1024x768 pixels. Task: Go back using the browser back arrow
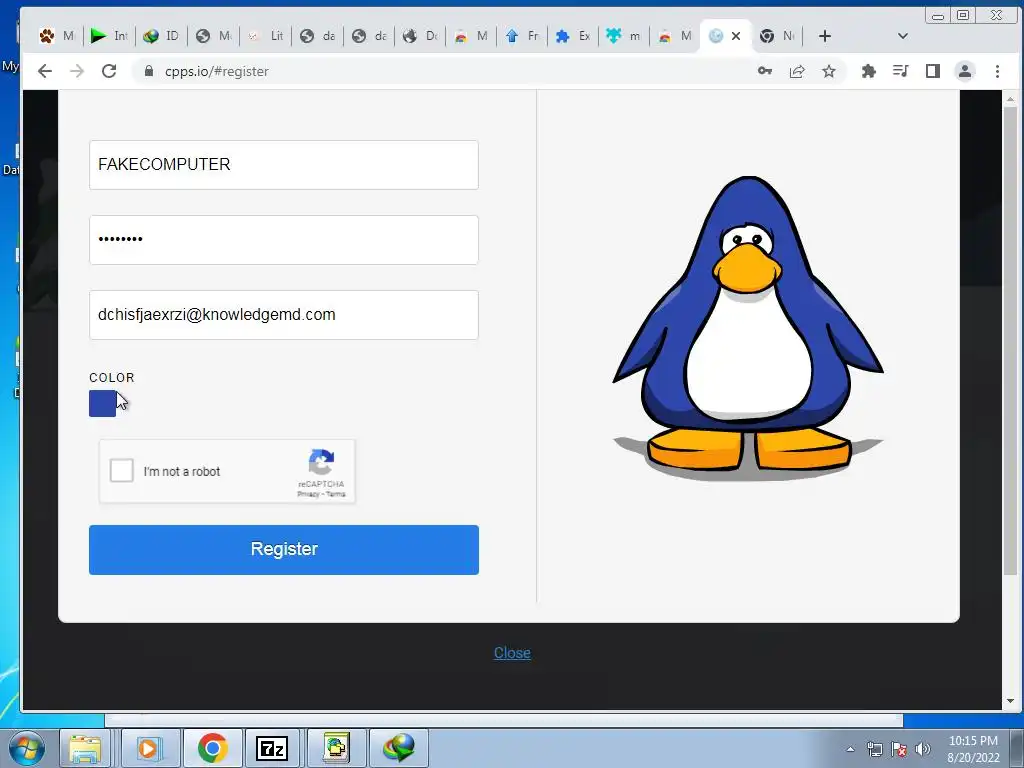pos(44,71)
